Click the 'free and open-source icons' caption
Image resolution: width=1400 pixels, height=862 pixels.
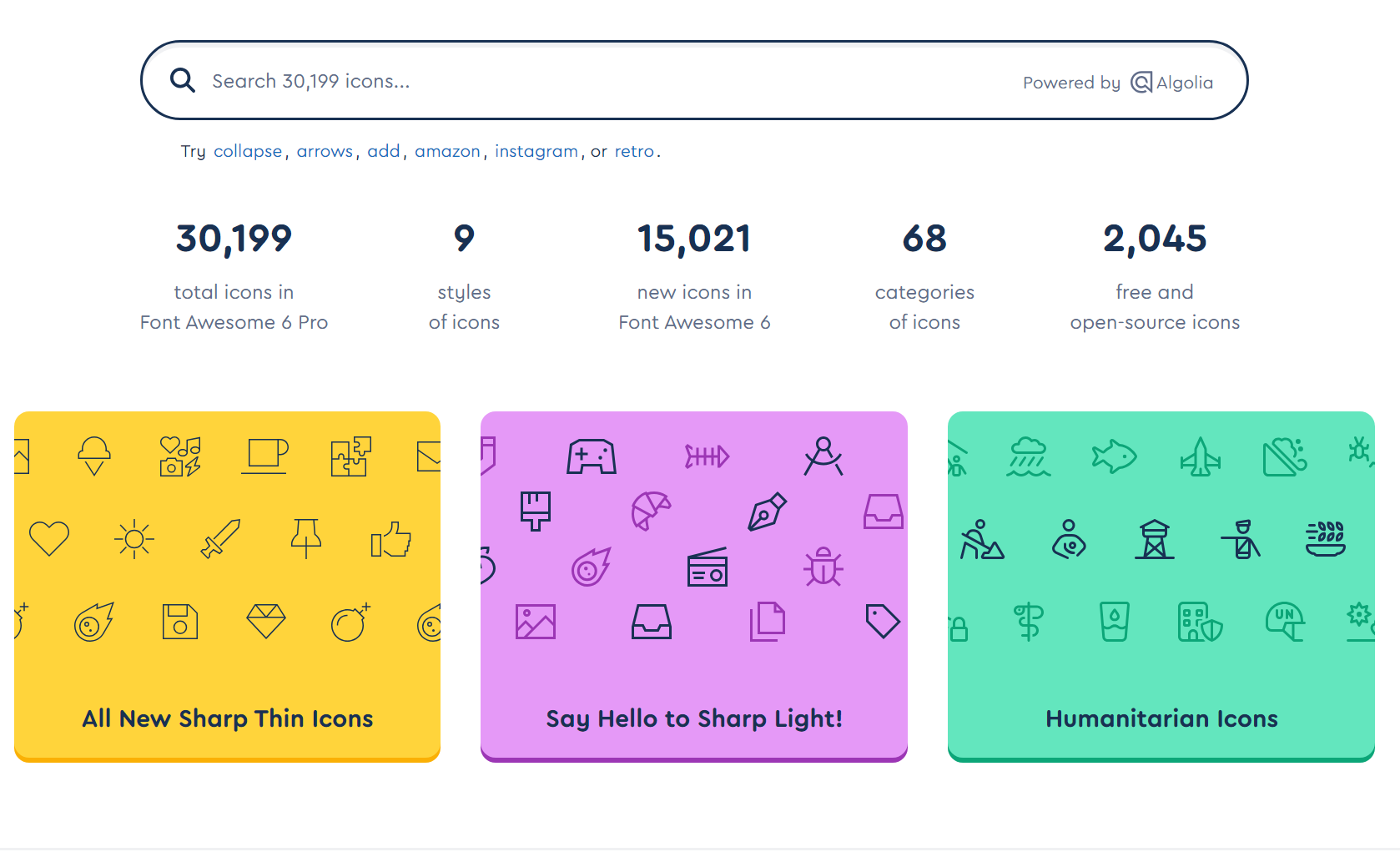(1155, 307)
